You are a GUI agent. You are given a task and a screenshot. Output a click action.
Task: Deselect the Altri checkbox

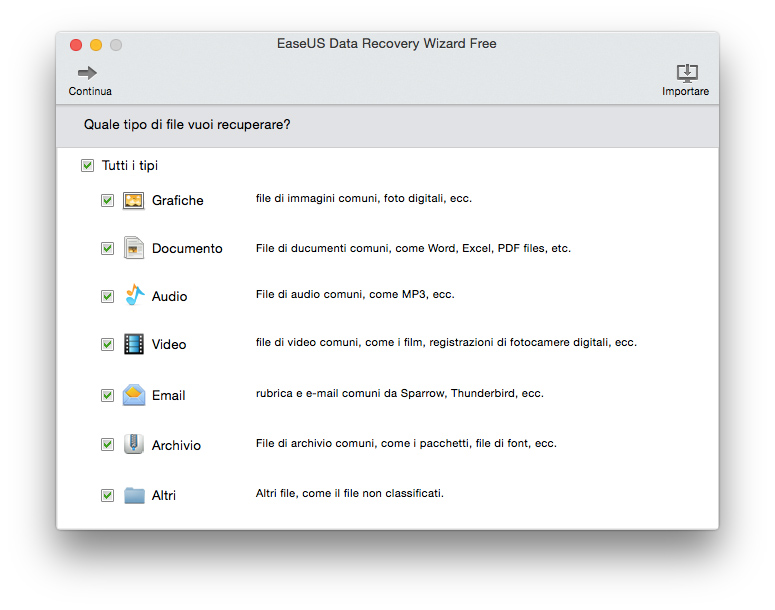tap(107, 495)
